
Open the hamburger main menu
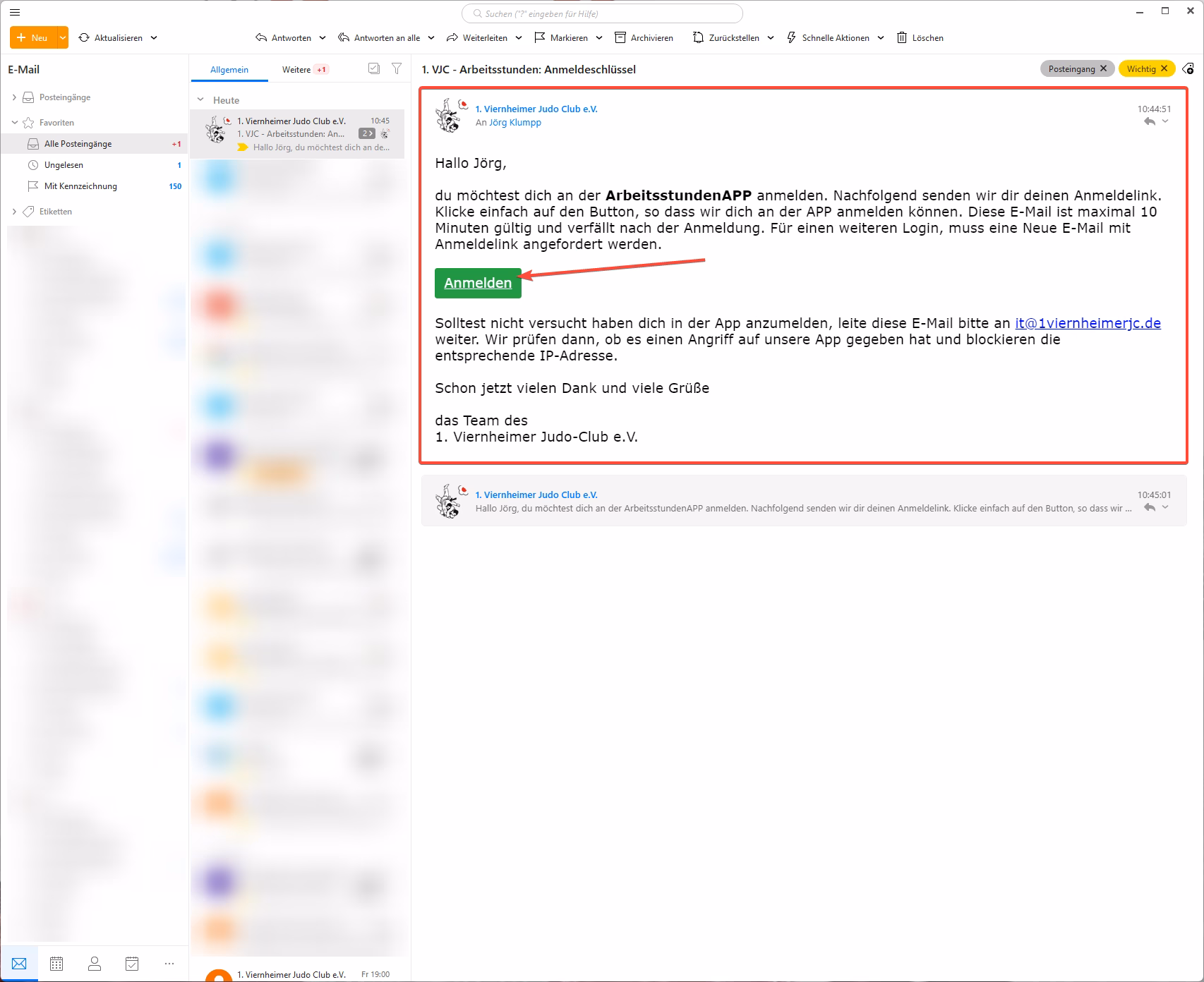point(15,13)
